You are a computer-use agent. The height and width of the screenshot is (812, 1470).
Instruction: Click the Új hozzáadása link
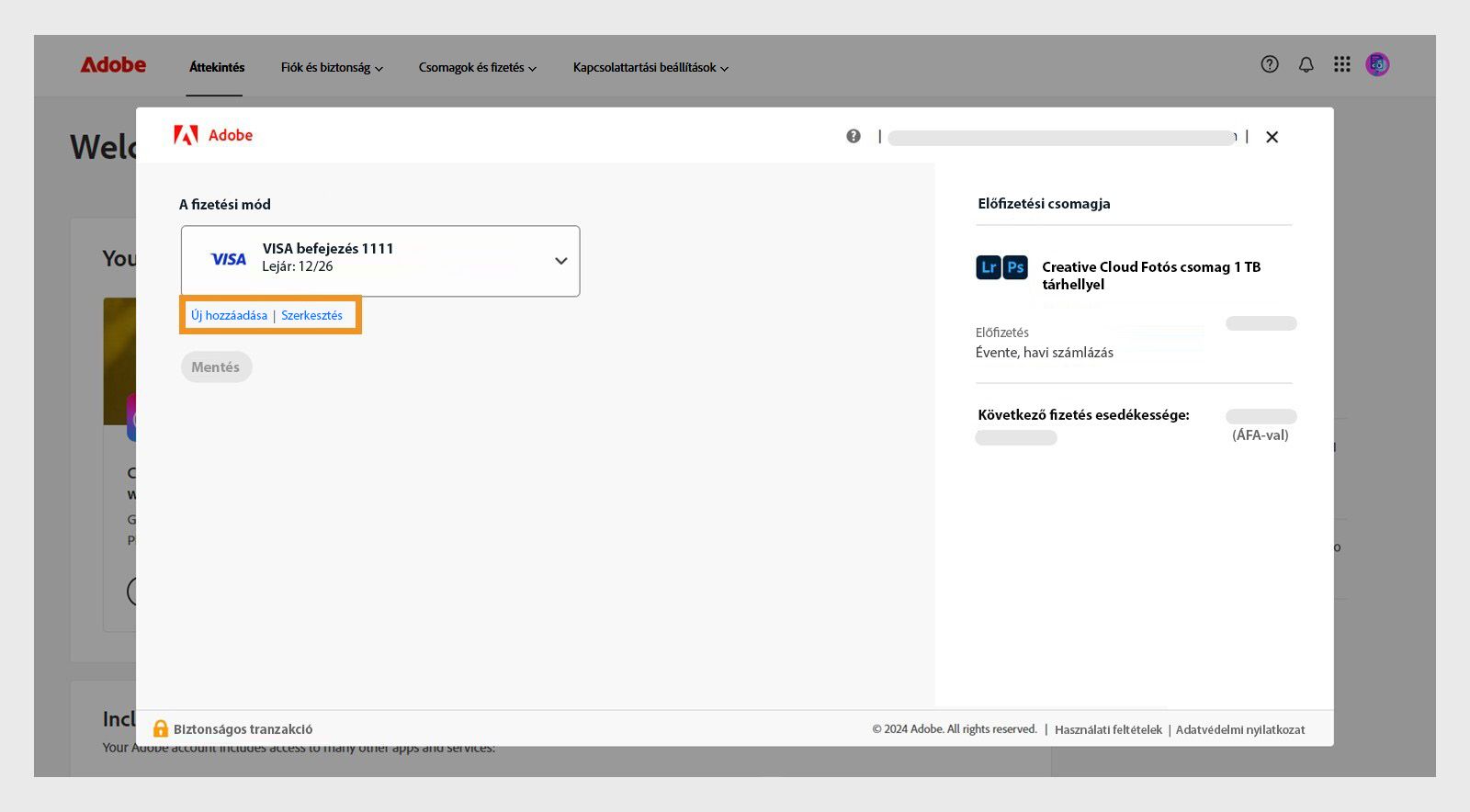pyautogui.click(x=229, y=315)
